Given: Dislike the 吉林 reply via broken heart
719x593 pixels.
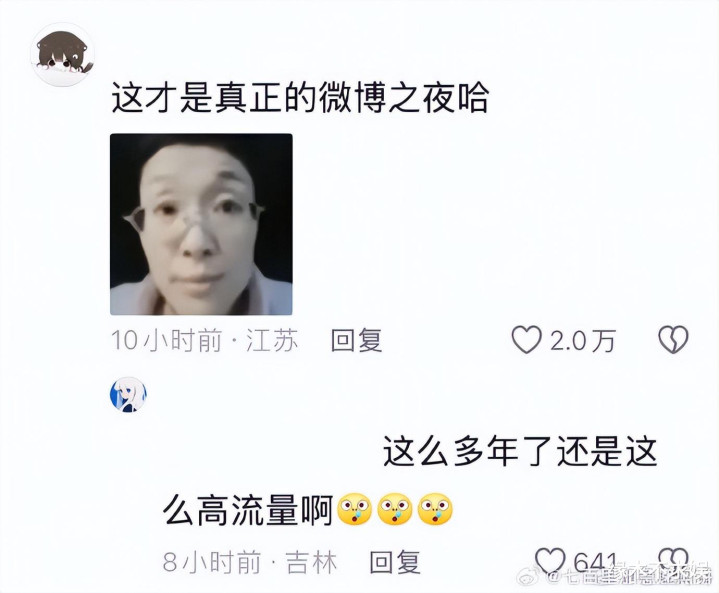Looking at the screenshot, I should [674, 559].
